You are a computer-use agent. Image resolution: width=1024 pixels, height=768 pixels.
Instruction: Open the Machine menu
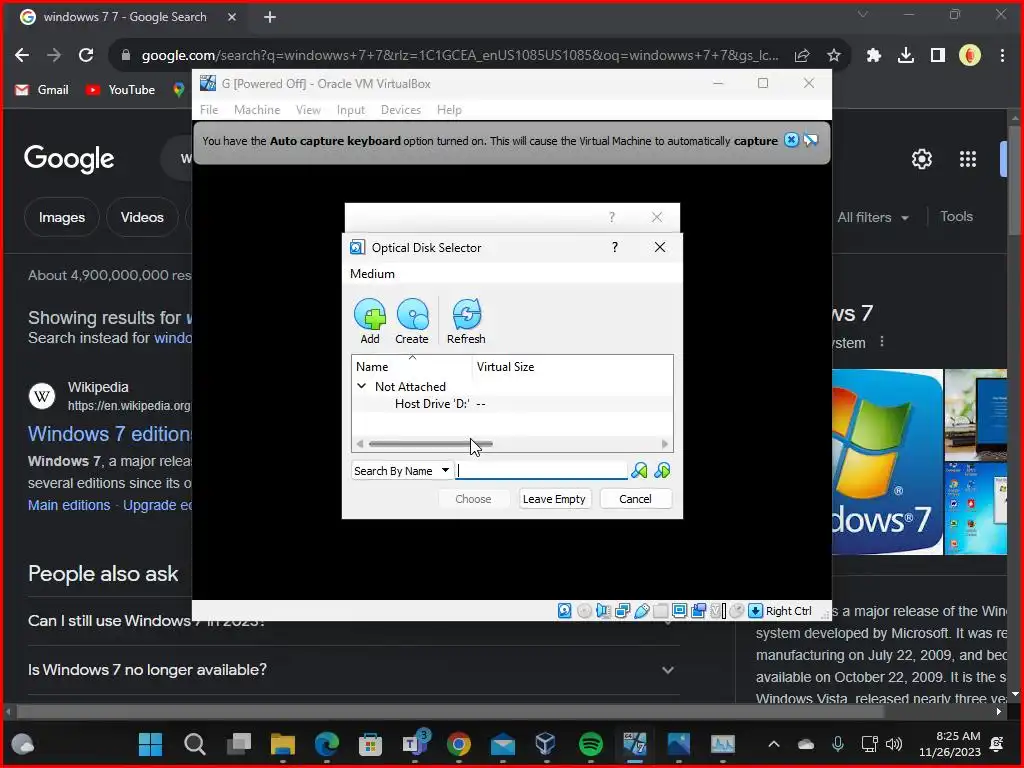click(x=257, y=110)
